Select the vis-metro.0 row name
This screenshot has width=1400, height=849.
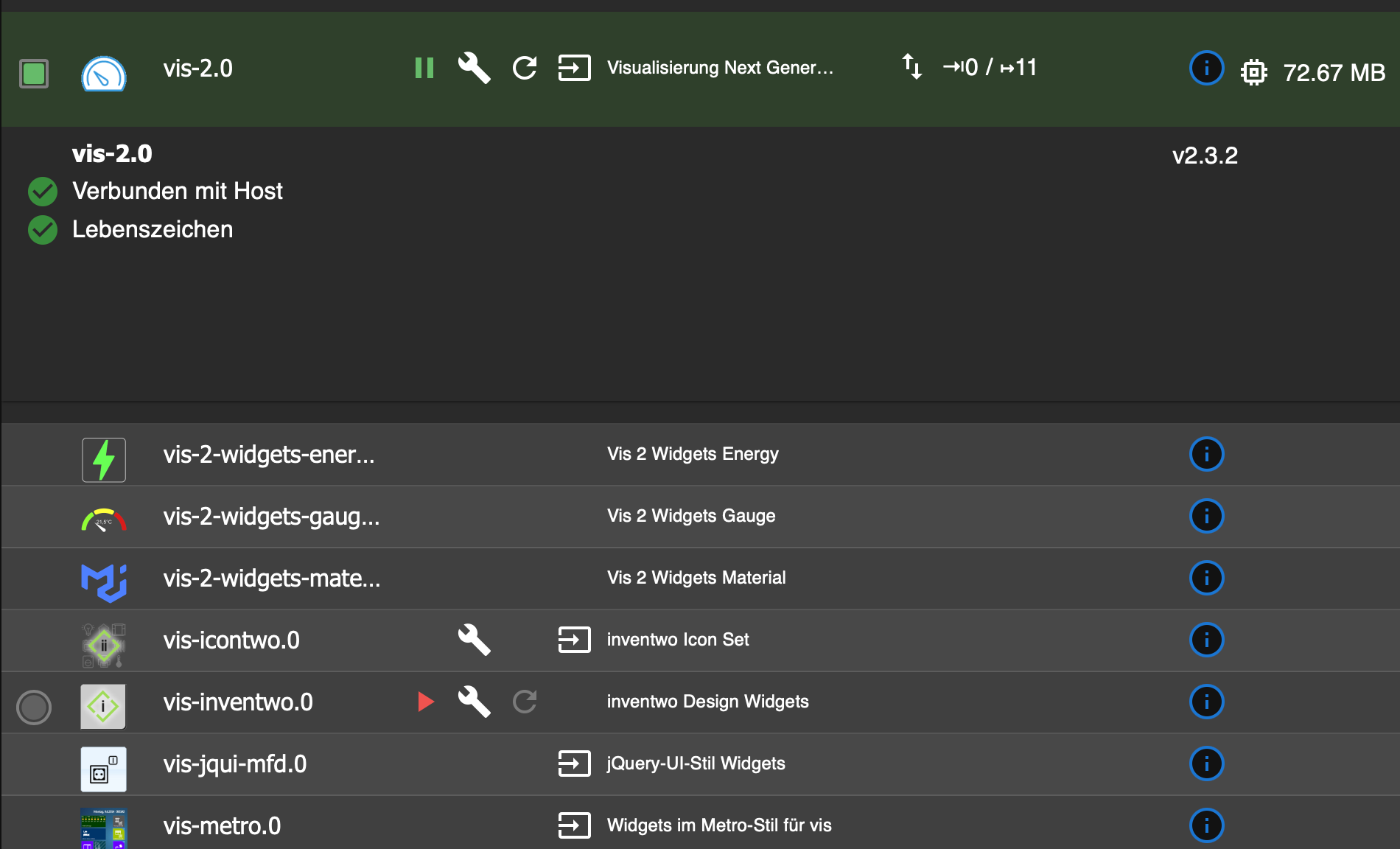[222, 826]
